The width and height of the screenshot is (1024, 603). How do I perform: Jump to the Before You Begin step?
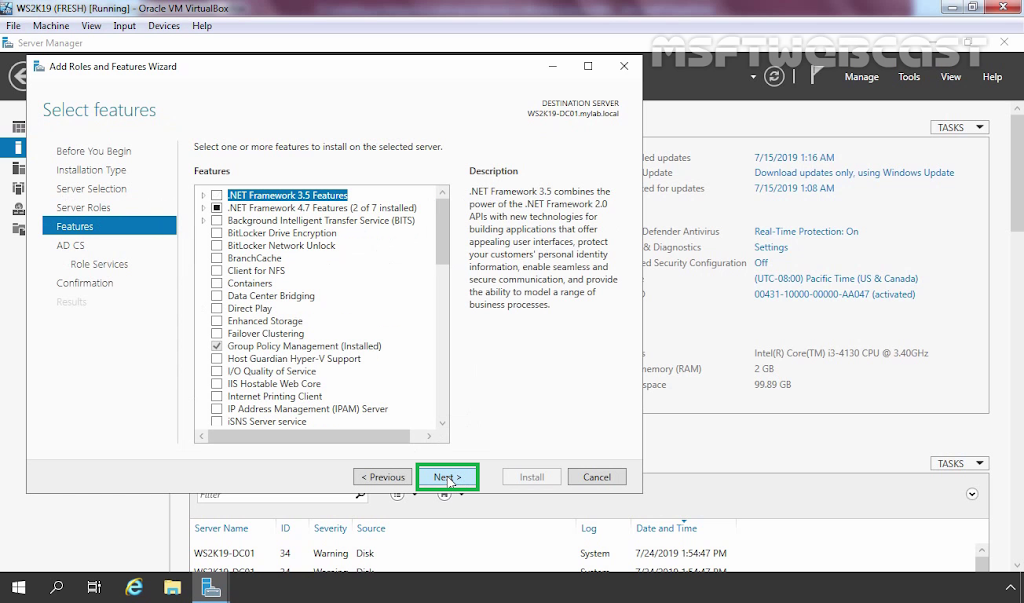pos(93,151)
